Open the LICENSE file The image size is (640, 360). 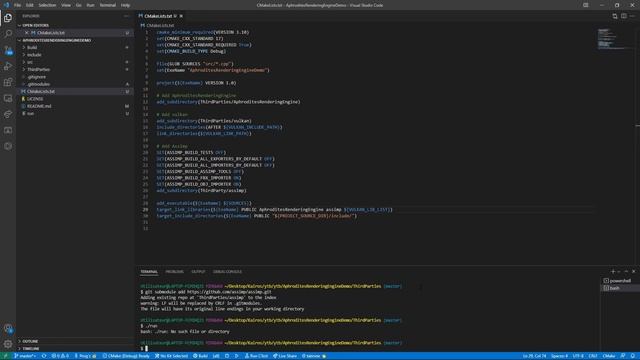(x=75, y=99)
